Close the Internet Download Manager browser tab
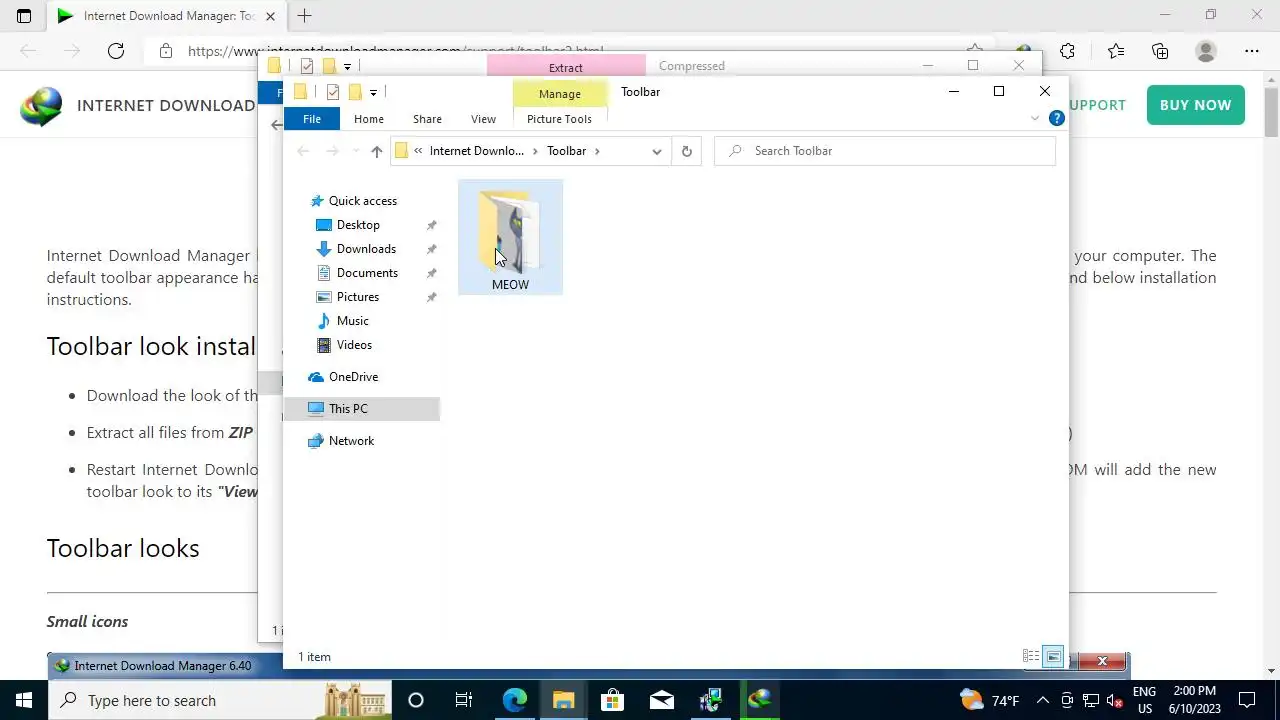1280x720 pixels. tap(270, 16)
